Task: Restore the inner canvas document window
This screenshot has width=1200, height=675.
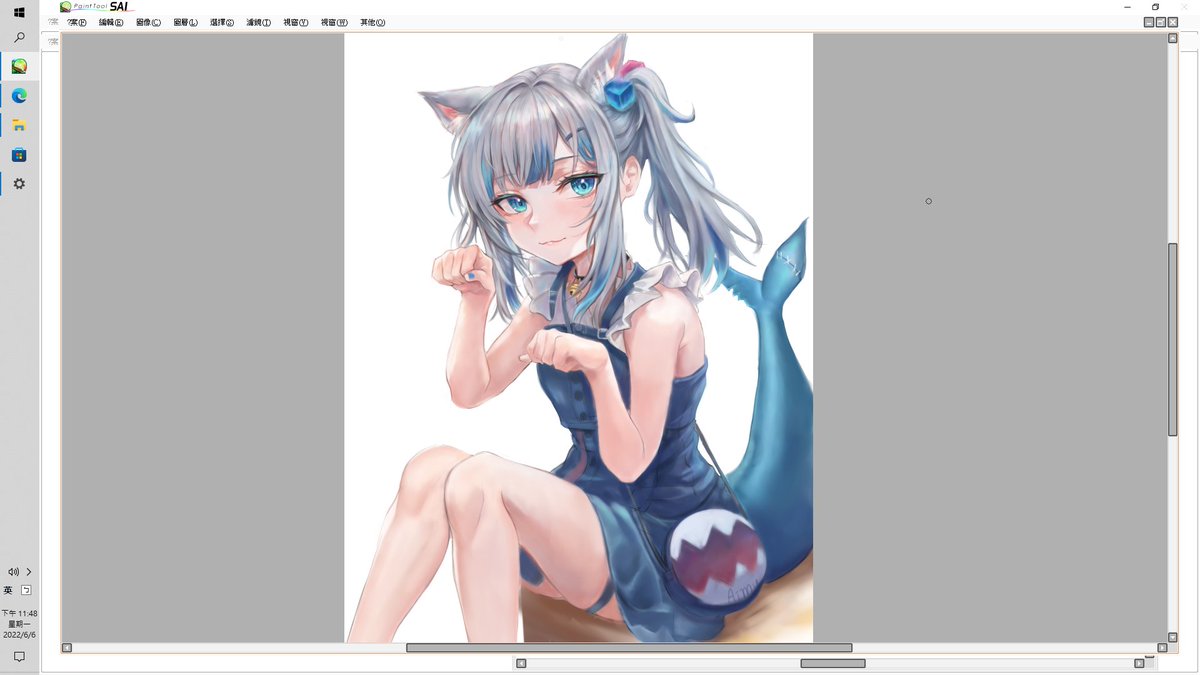Action: pos(1161,22)
